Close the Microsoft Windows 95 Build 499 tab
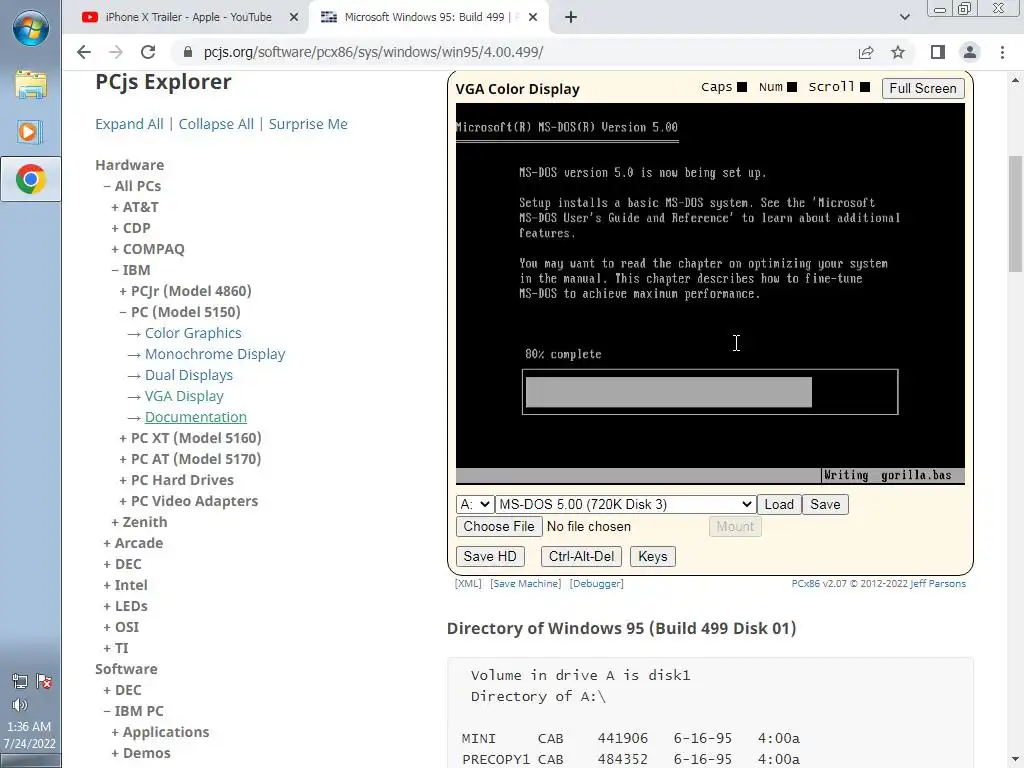 click(533, 18)
